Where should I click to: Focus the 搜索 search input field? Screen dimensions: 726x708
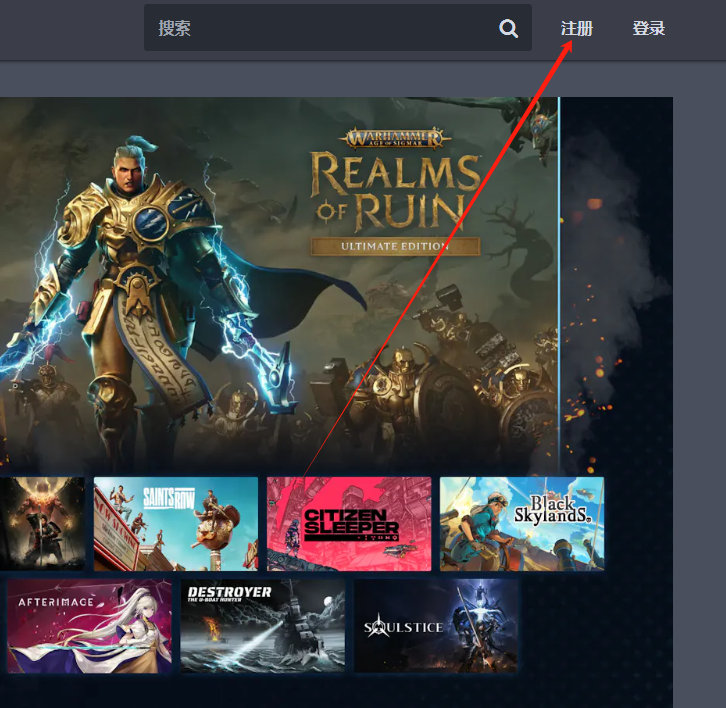[338, 28]
